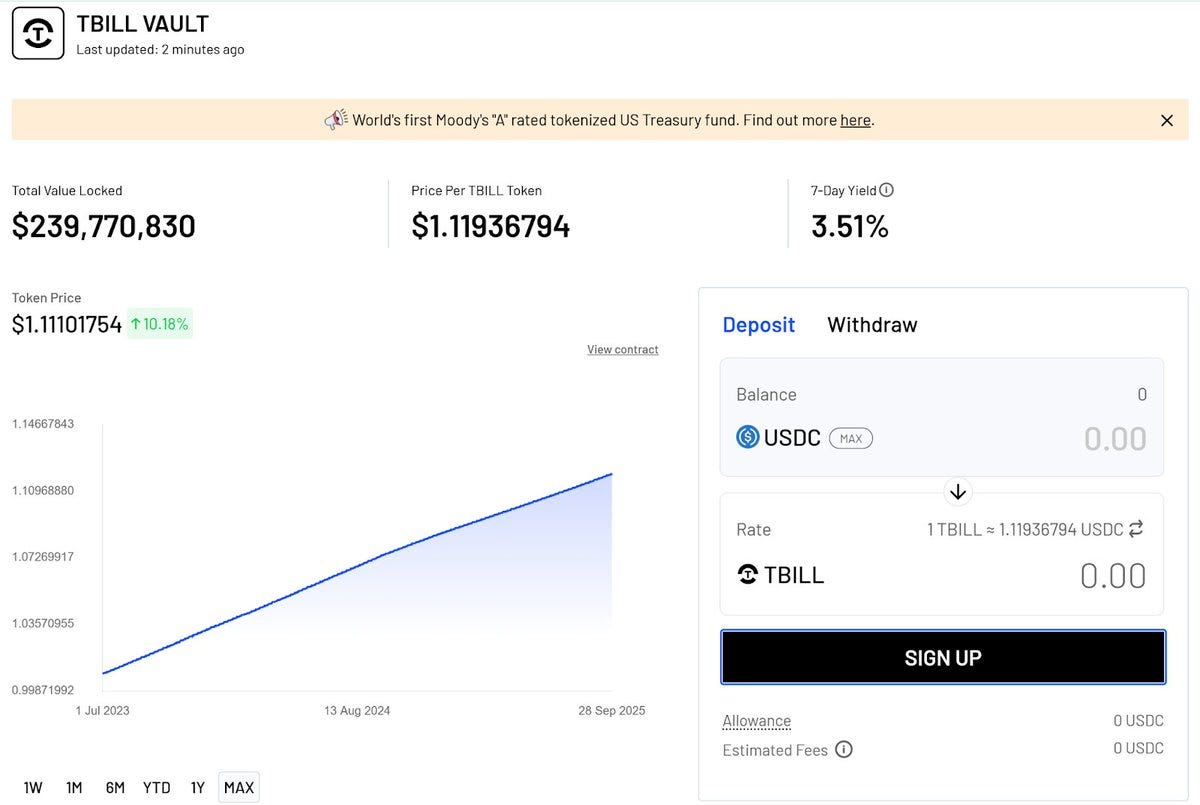The image size is (1200, 805).
Task: Select the MAX chart range
Action: click(239, 787)
